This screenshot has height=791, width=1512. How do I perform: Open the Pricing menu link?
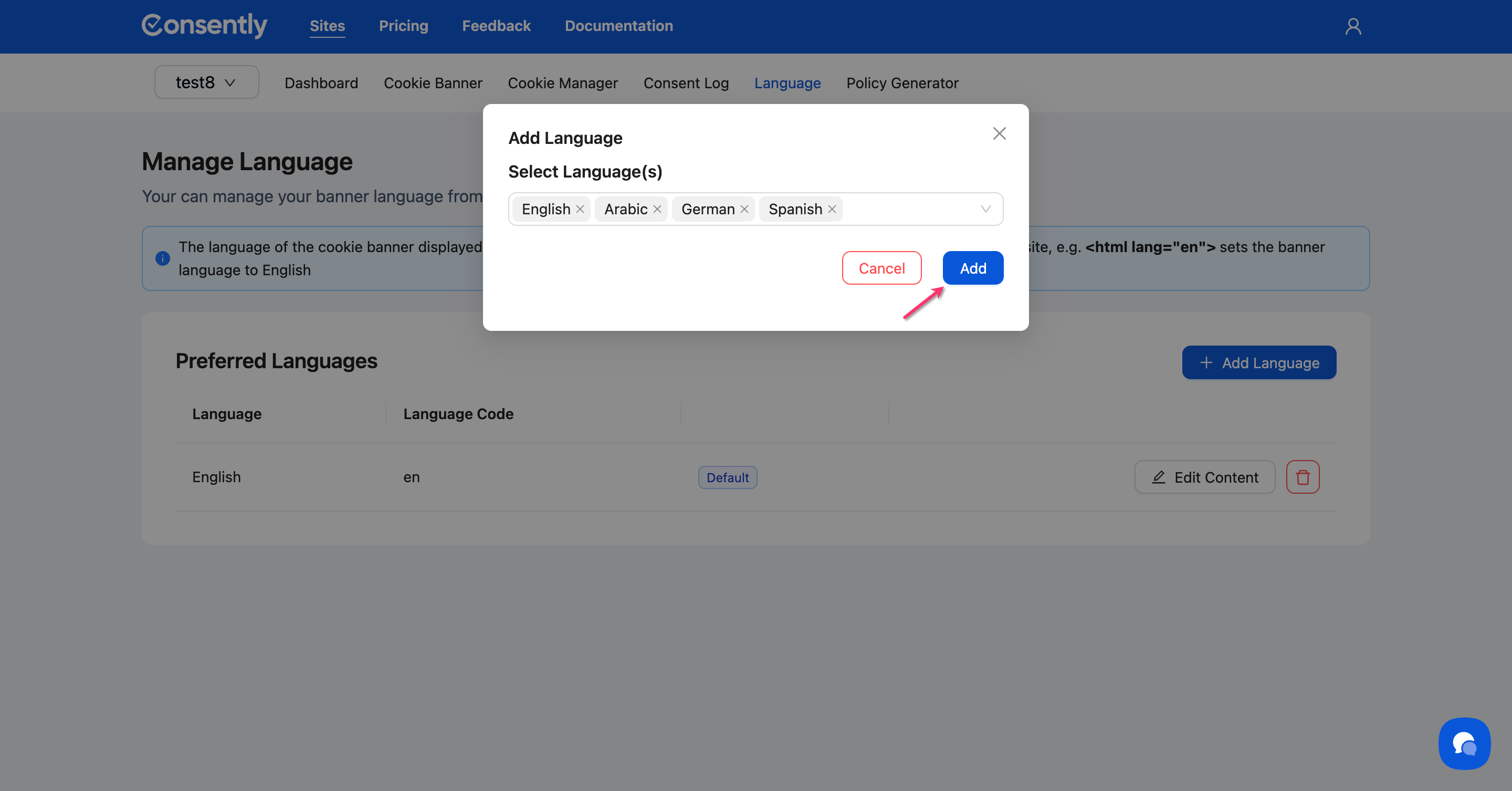(403, 26)
